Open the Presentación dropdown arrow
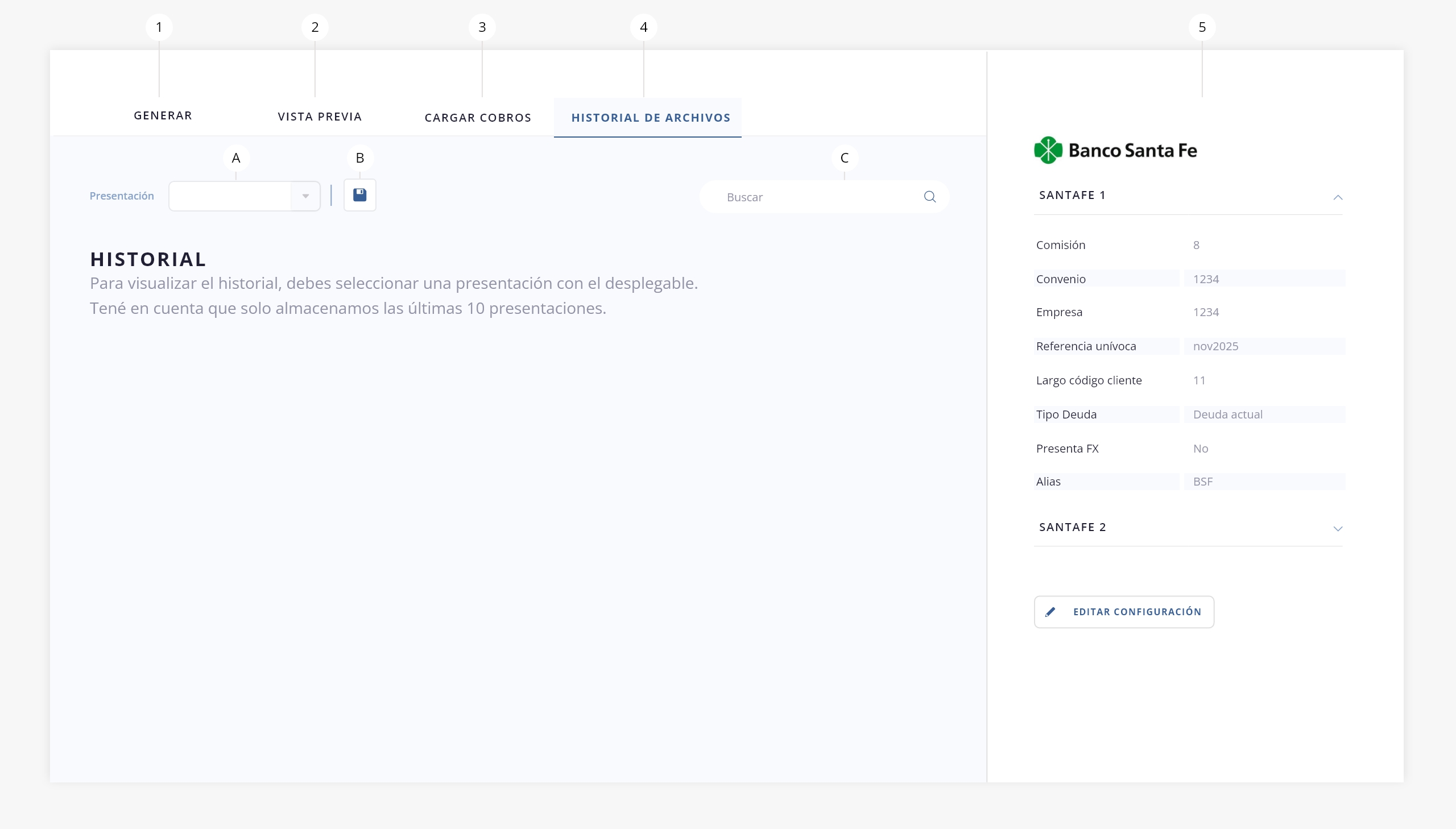The height and width of the screenshot is (829, 1456). (305, 196)
